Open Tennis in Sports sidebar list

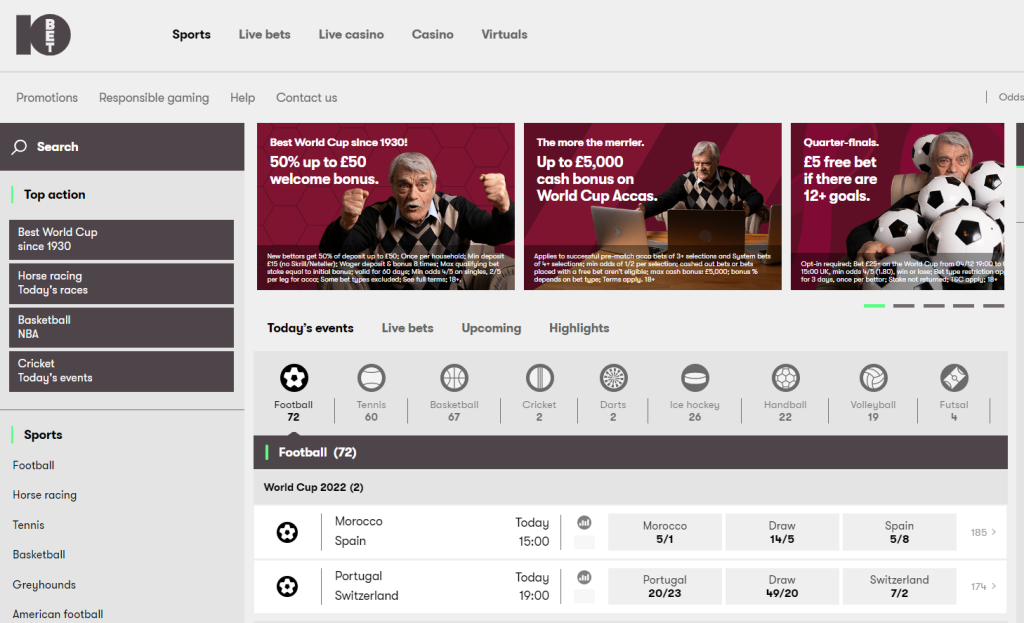(x=29, y=525)
